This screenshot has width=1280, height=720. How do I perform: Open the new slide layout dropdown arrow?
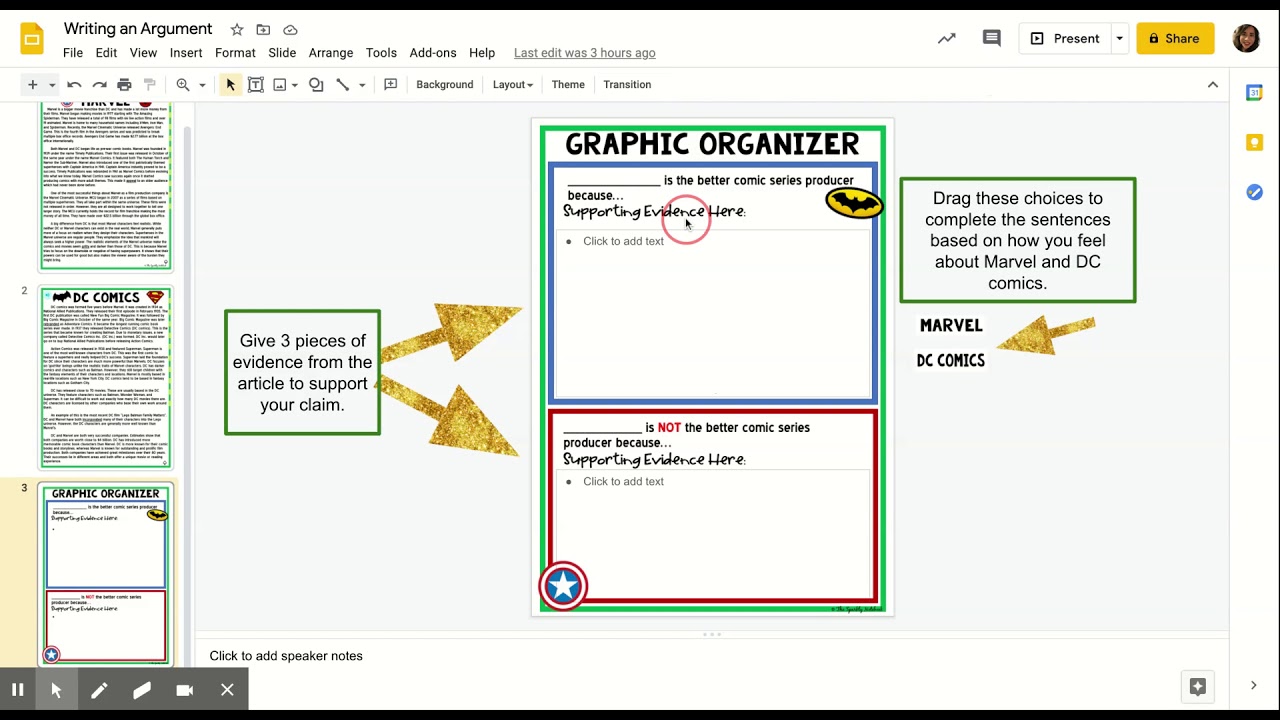coord(52,85)
